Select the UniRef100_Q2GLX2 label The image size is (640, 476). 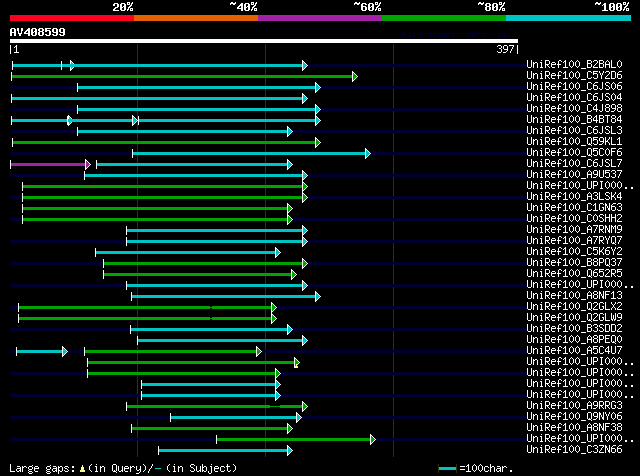(x=574, y=307)
